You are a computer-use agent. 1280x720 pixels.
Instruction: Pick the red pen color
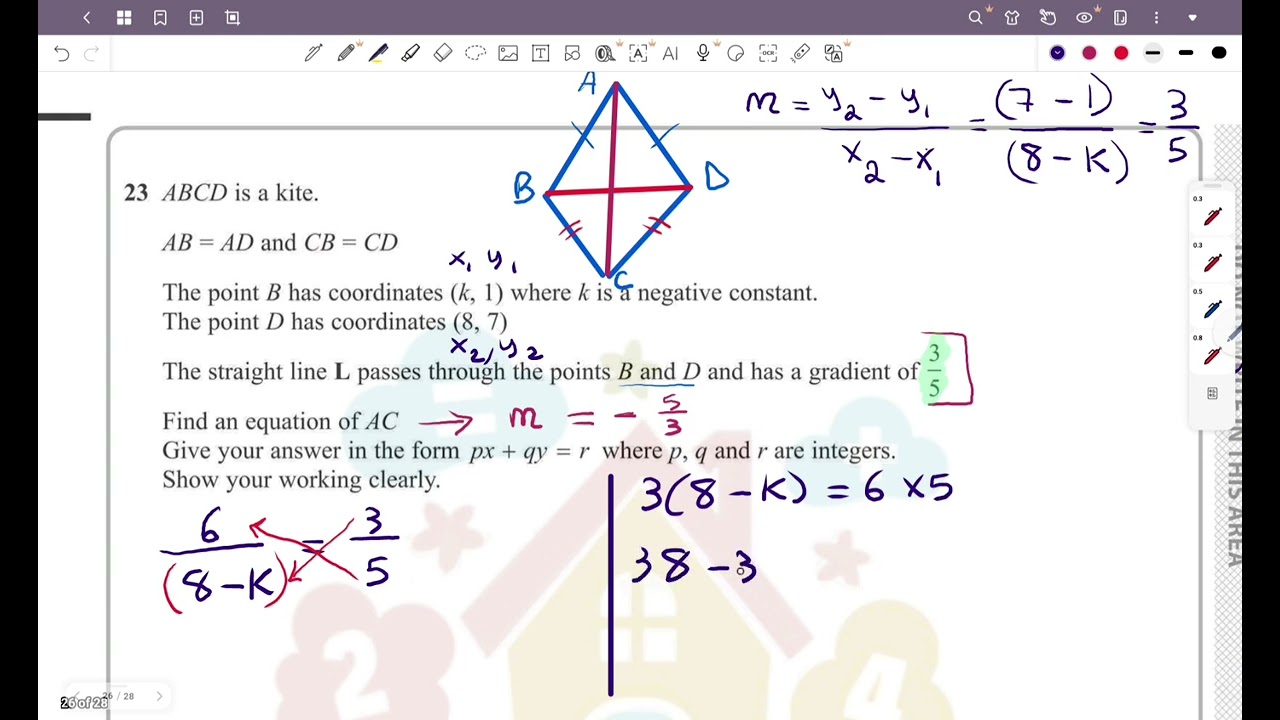click(x=1121, y=53)
